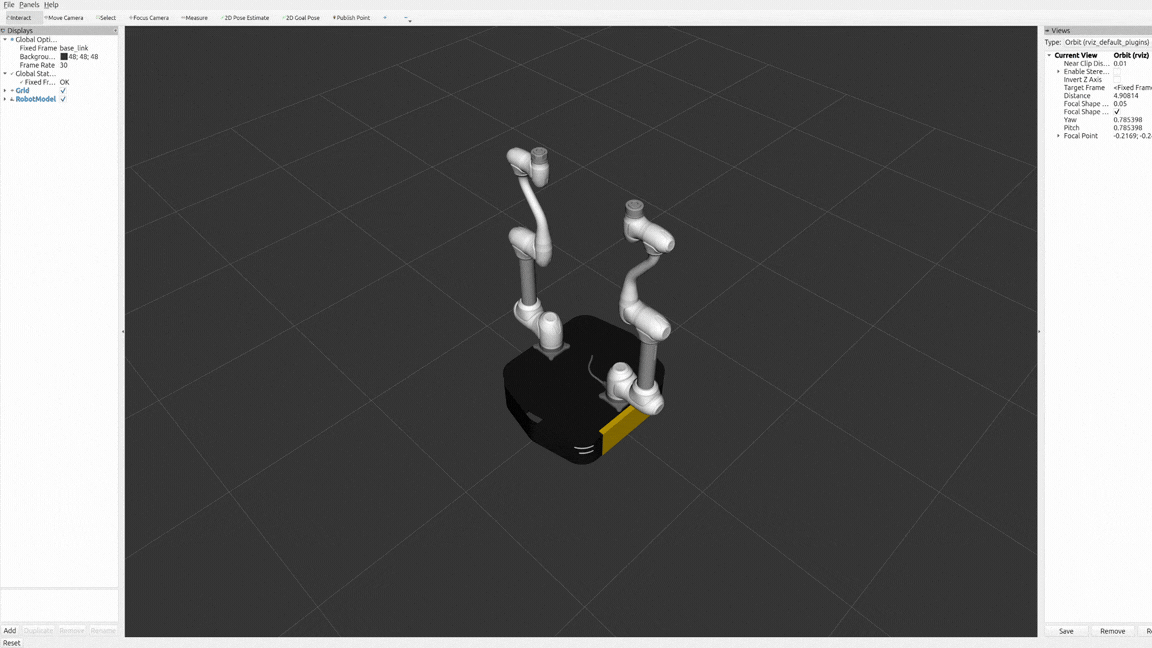
Task: Expand the Focal Point property
Action: pyautogui.click(x=1058, y=136)
